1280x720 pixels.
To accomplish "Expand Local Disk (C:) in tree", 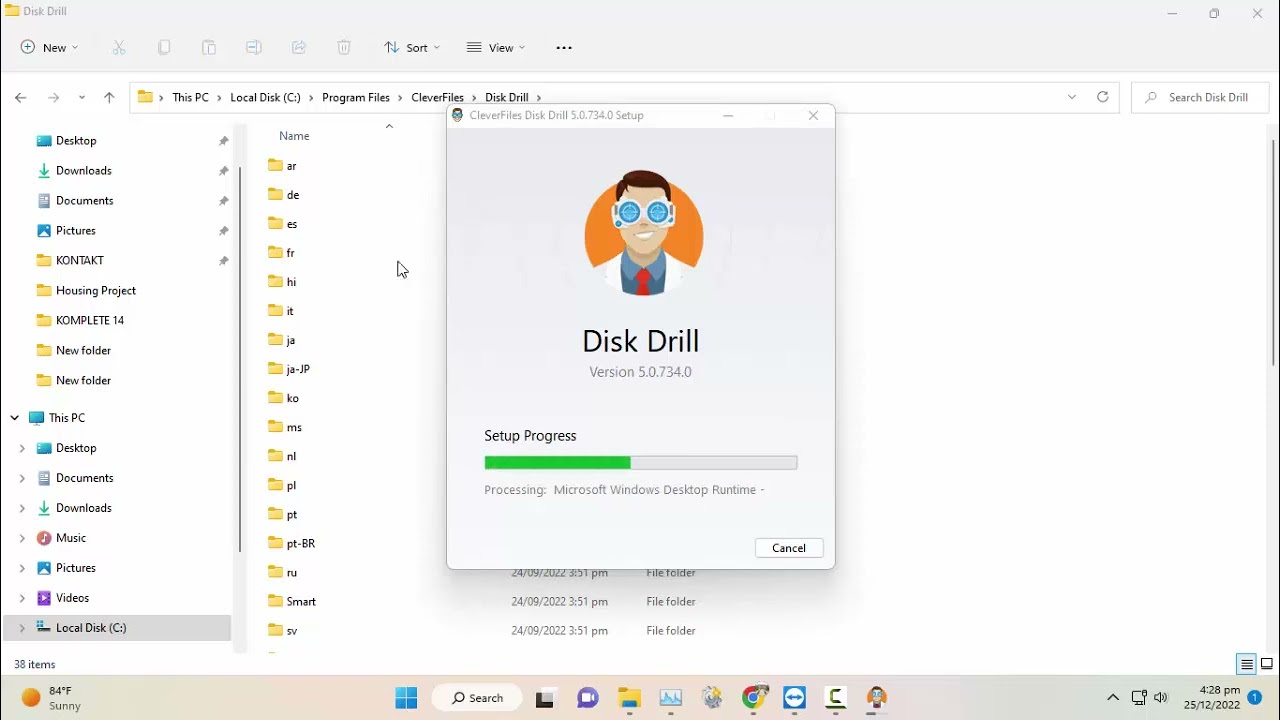I will coord(22,628).
